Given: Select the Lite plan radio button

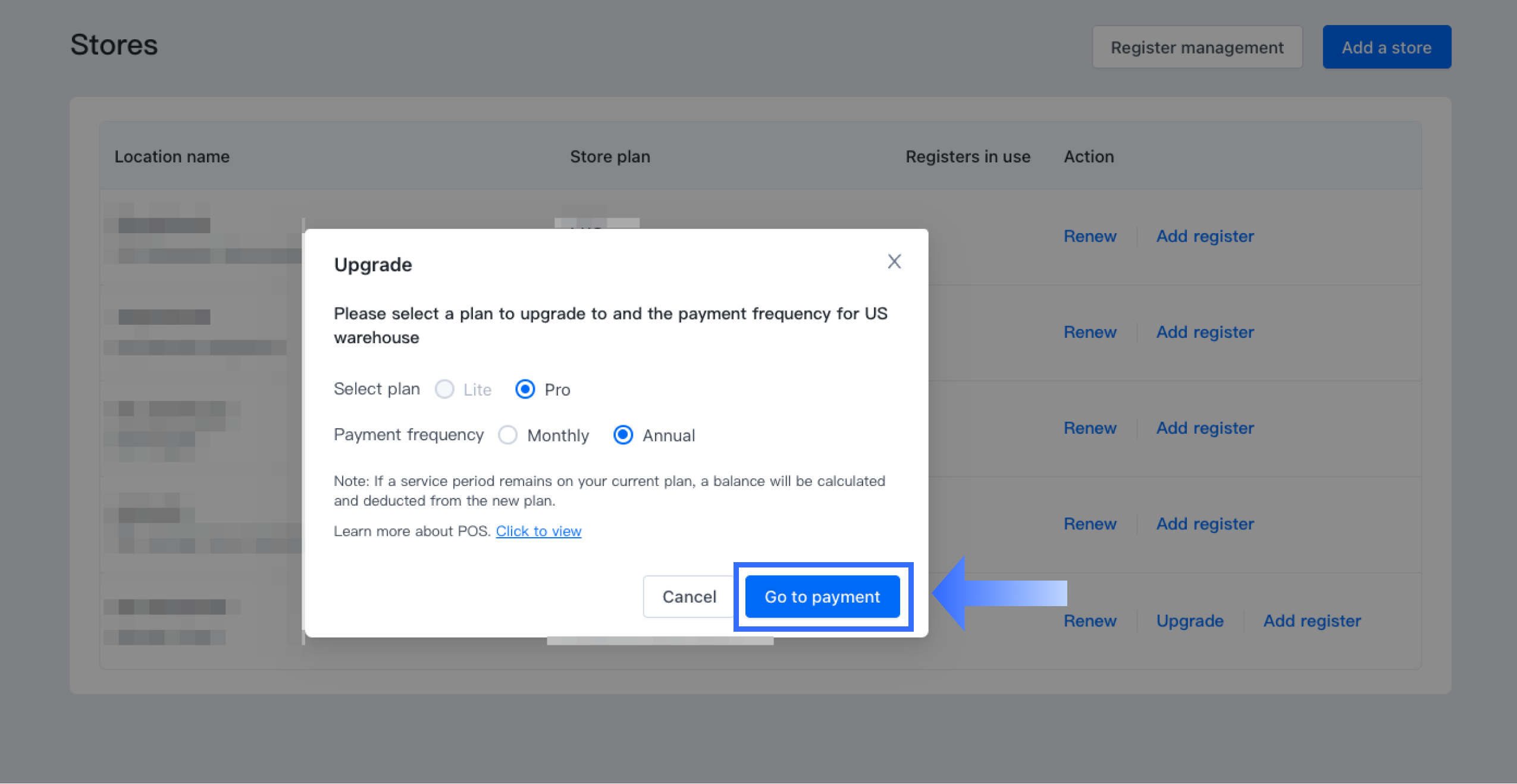Looking at the screenshot, I should [x=444, y=390].
